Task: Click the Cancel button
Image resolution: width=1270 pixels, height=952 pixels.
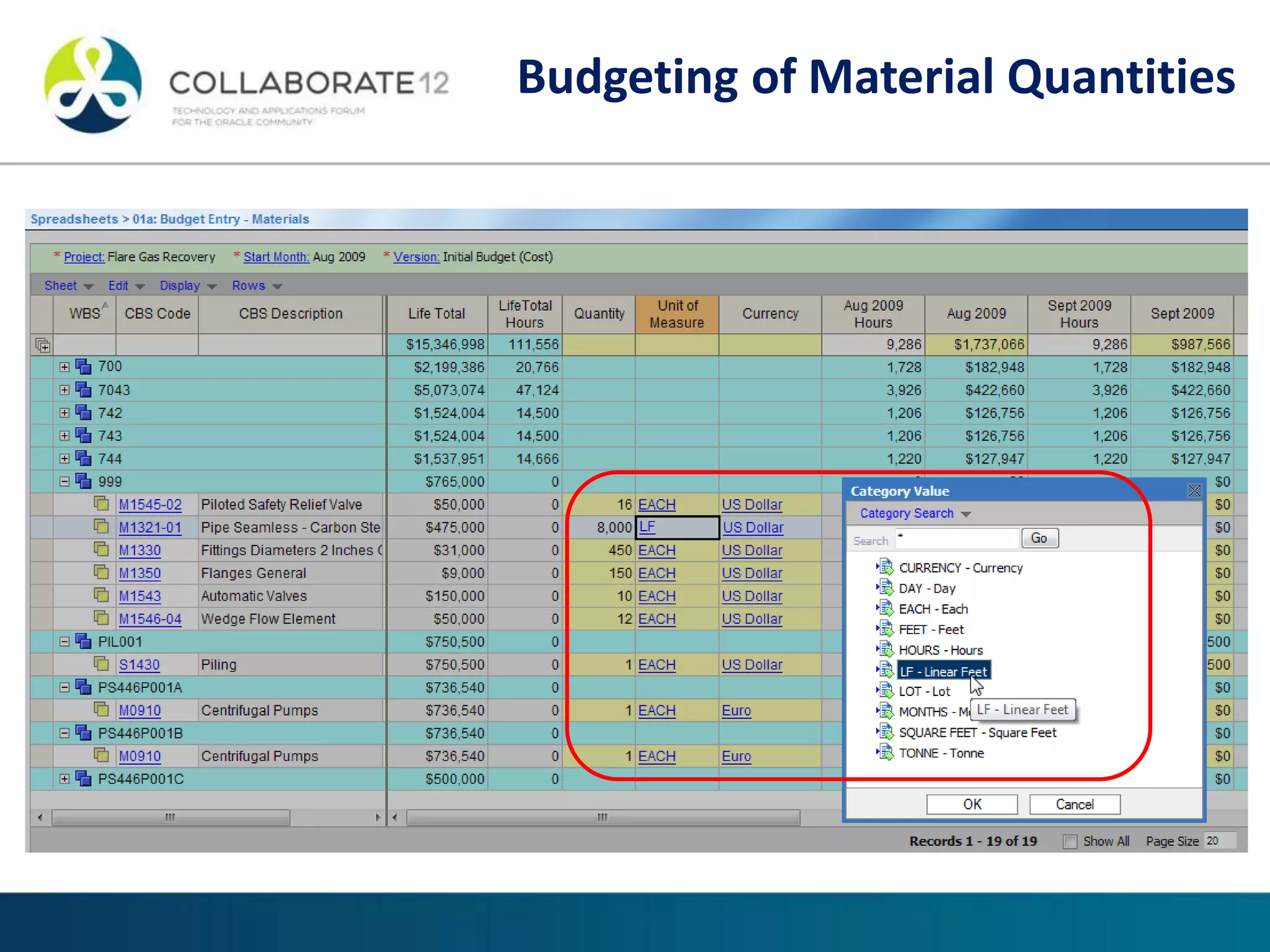Action: 1075,804
